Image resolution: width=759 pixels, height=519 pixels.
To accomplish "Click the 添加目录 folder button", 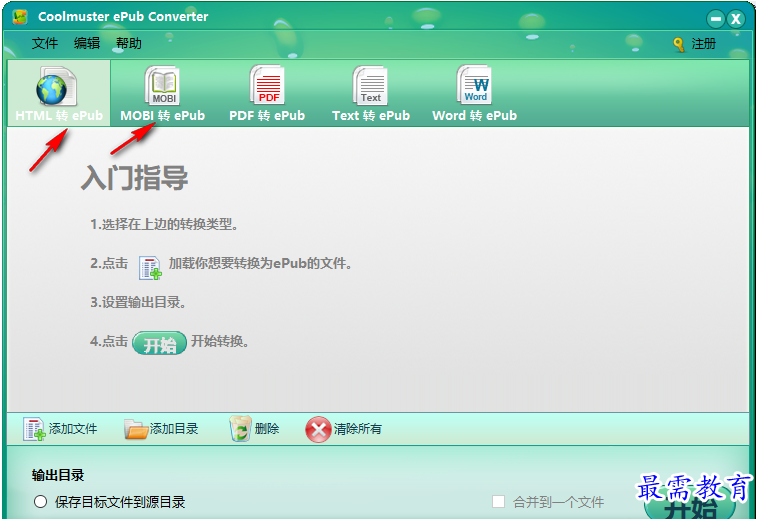I will (x=161, y=429).
